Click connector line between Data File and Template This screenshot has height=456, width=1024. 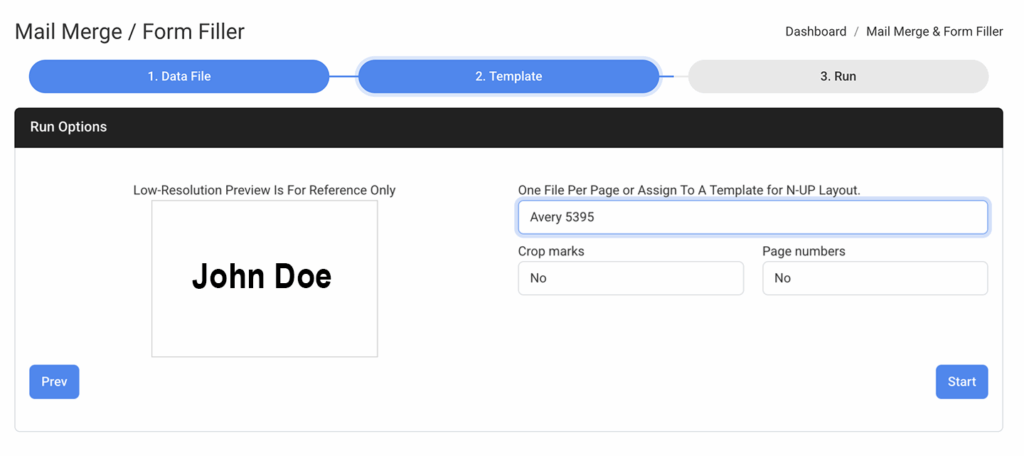[343, 76]
